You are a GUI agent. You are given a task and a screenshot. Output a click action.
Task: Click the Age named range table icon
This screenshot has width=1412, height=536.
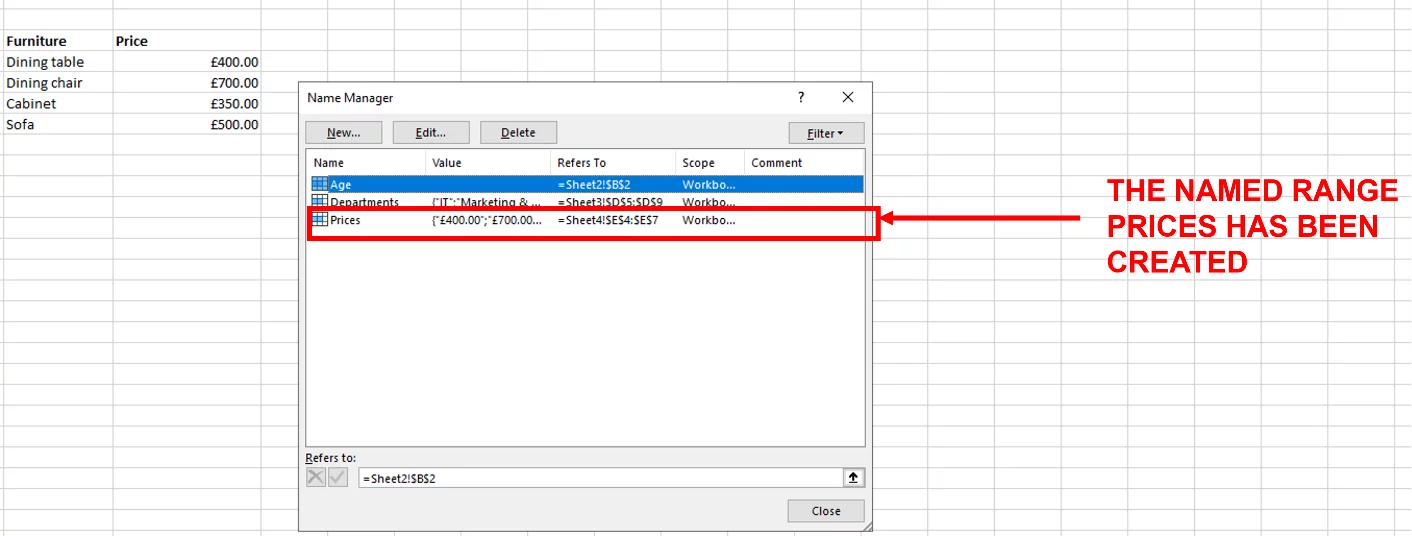click(x=320, y=184)
